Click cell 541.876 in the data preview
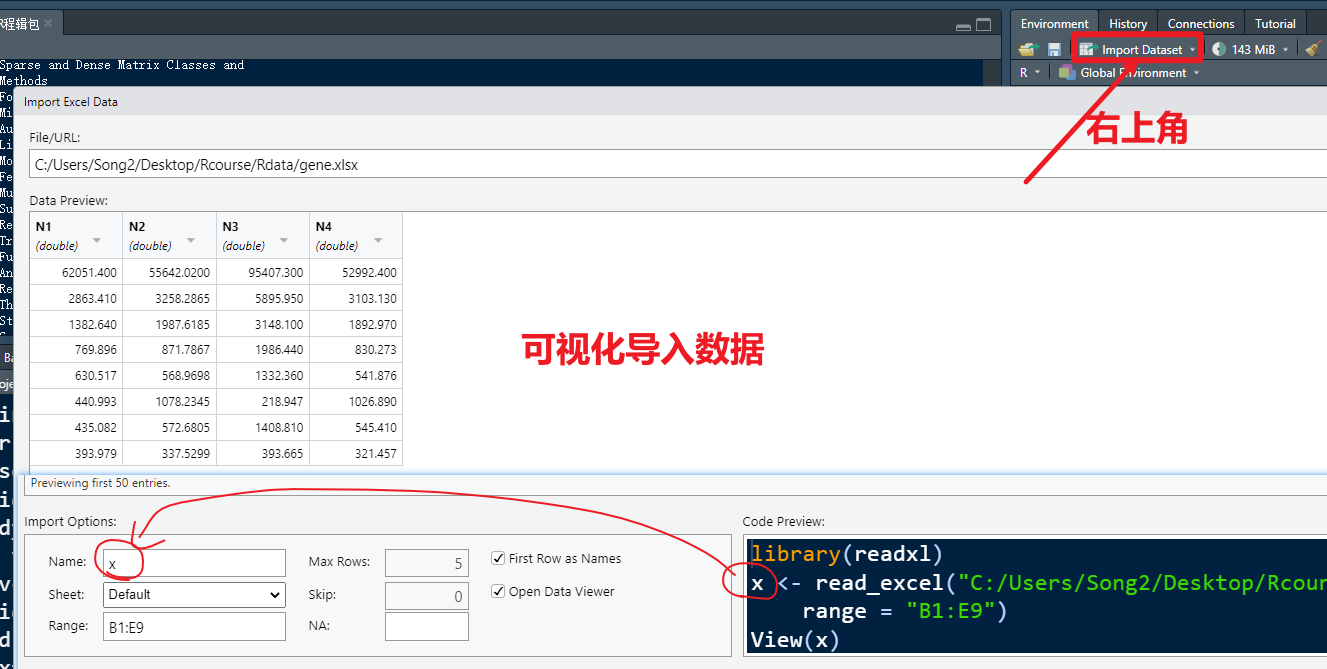This screenshot has height=669, width=1327. pyautogui.click(x=356, y=375)
